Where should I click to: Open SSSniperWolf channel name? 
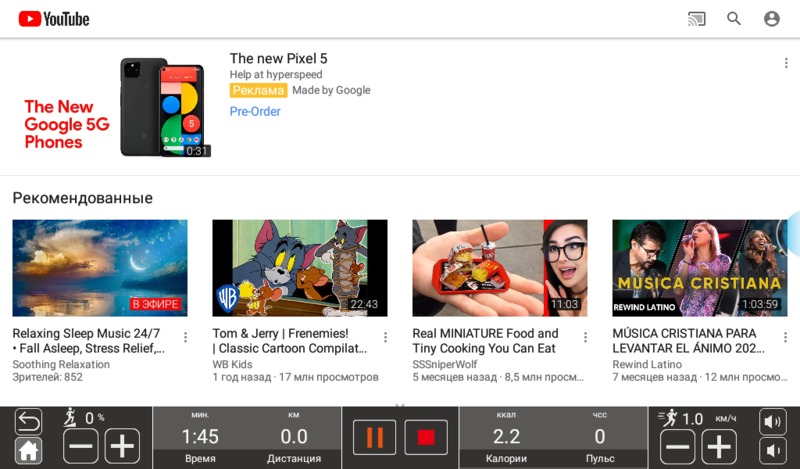pyautogui.click(x=445, y=364)
